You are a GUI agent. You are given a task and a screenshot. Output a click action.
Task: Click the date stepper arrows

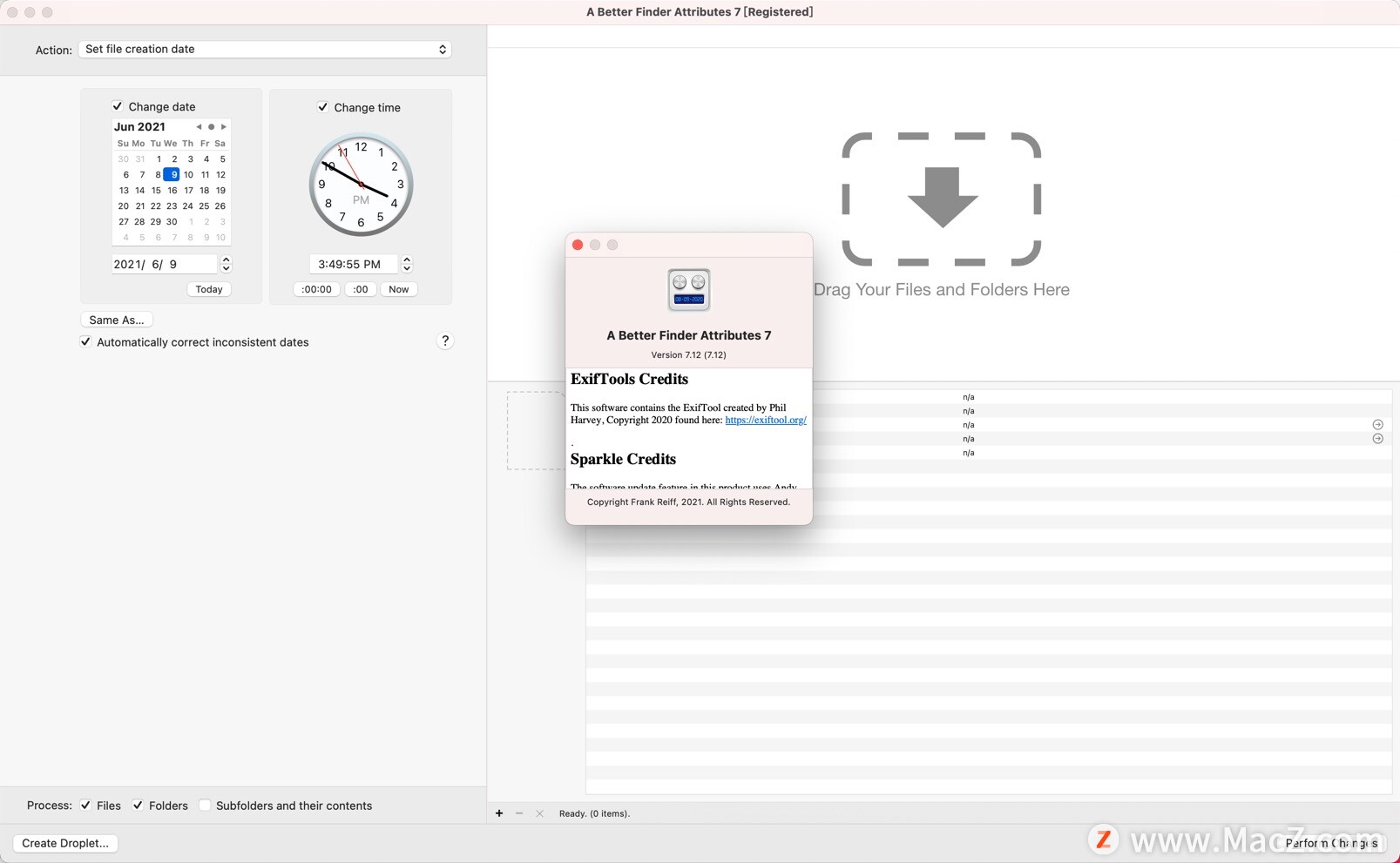tap(227, 264)
